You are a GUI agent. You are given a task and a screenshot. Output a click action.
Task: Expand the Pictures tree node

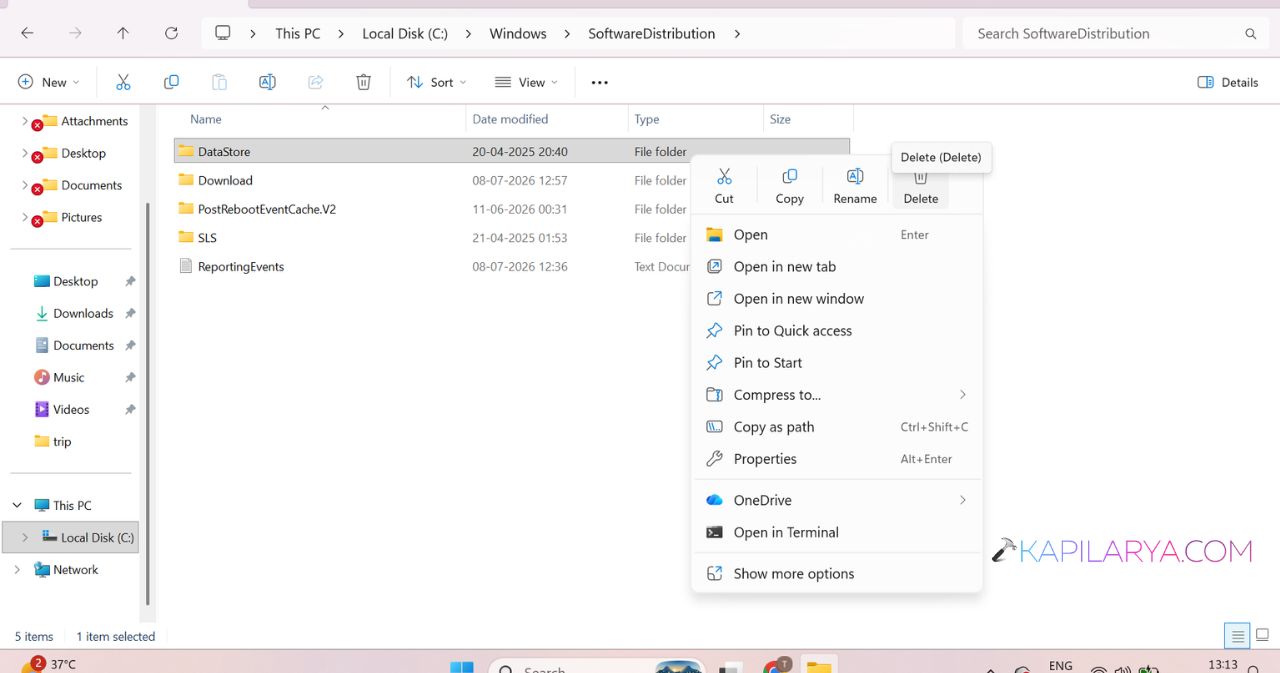(25, 217)
